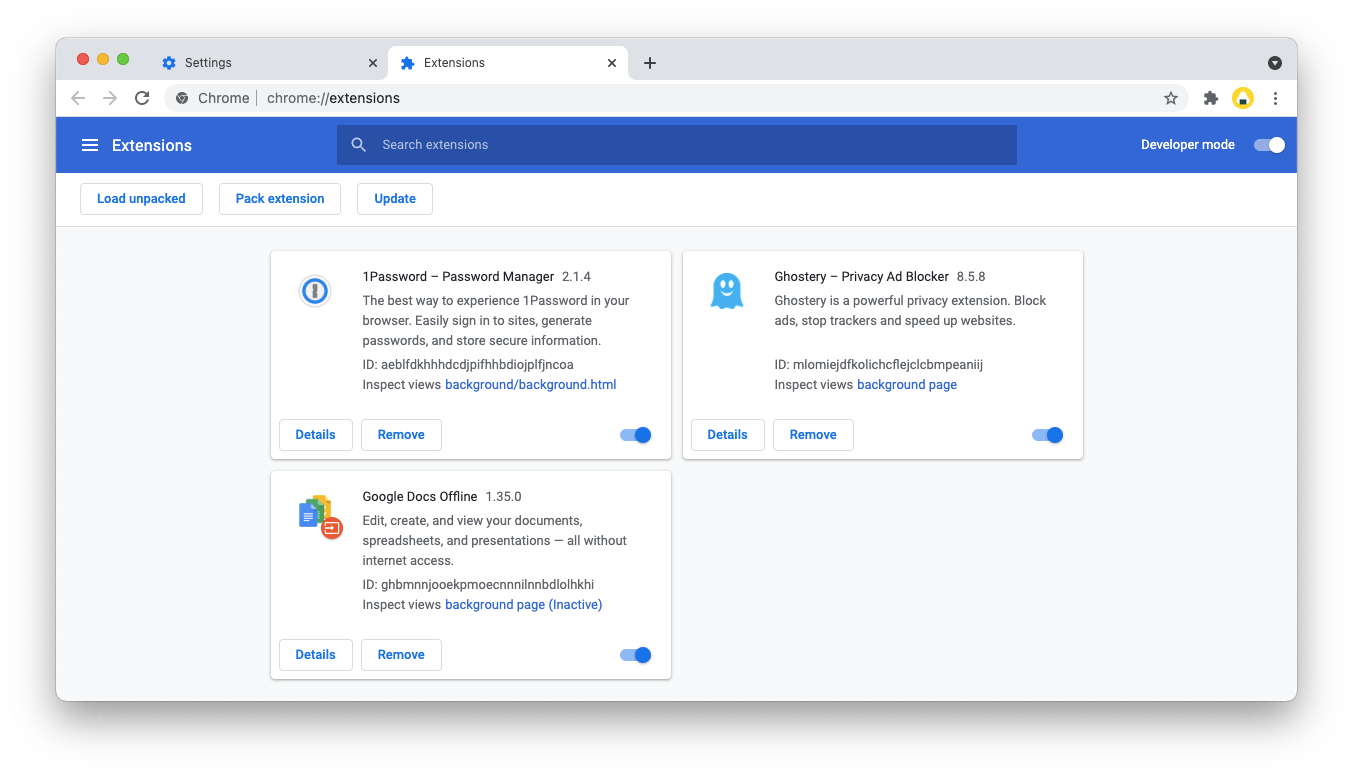Toggle Developer mode off
The height and width of the screenshot is (775, 1353).
[1269, 145]
